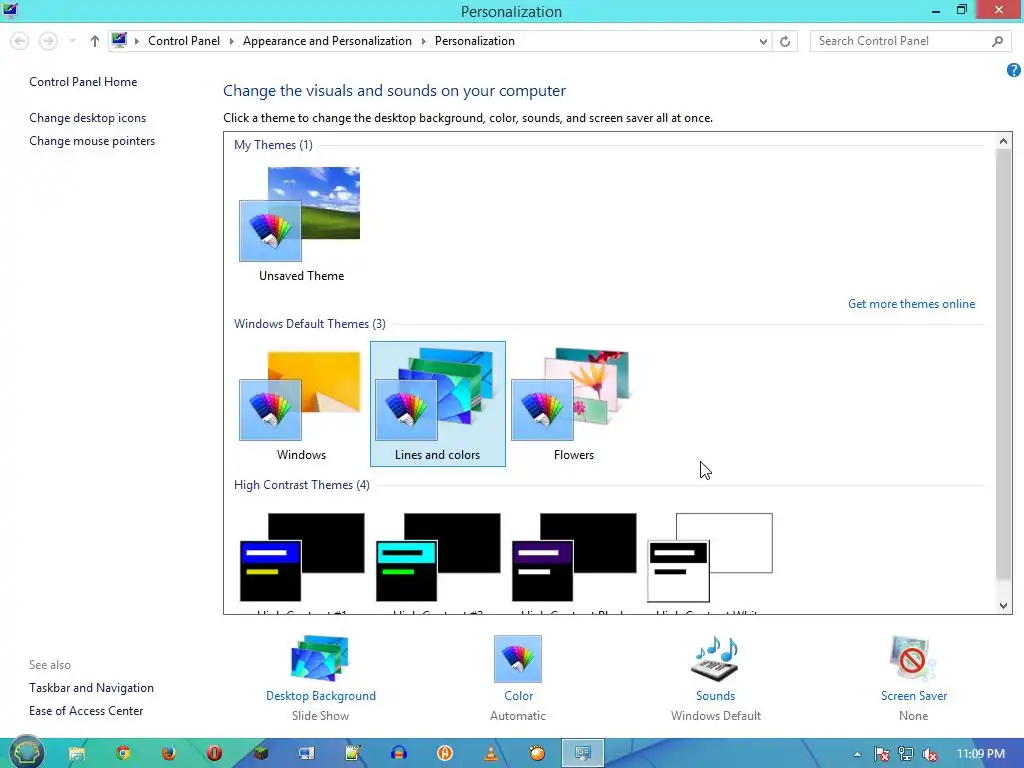Open Change desktop icons link
The width and height of the screenshot is (1024, 768).
(x=88, y=118)
